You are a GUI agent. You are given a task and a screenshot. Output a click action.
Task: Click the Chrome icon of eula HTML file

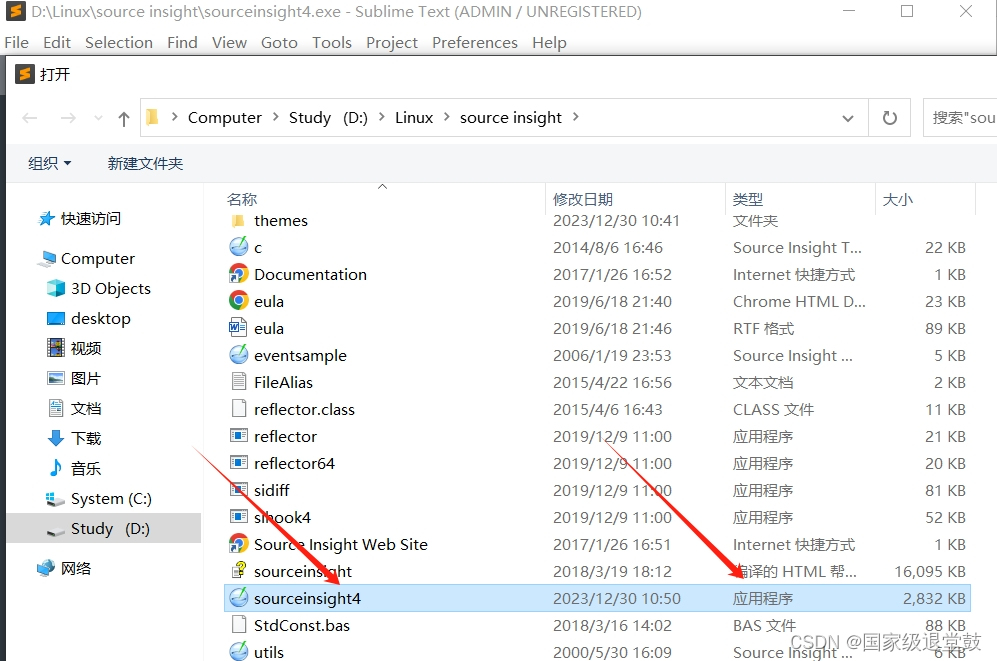click(238, 301)
